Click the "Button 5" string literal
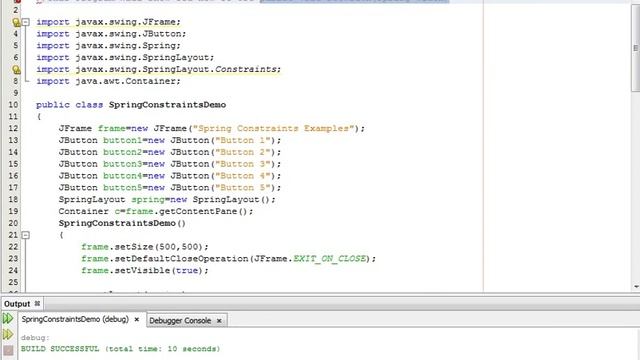 tap(243, 188)
